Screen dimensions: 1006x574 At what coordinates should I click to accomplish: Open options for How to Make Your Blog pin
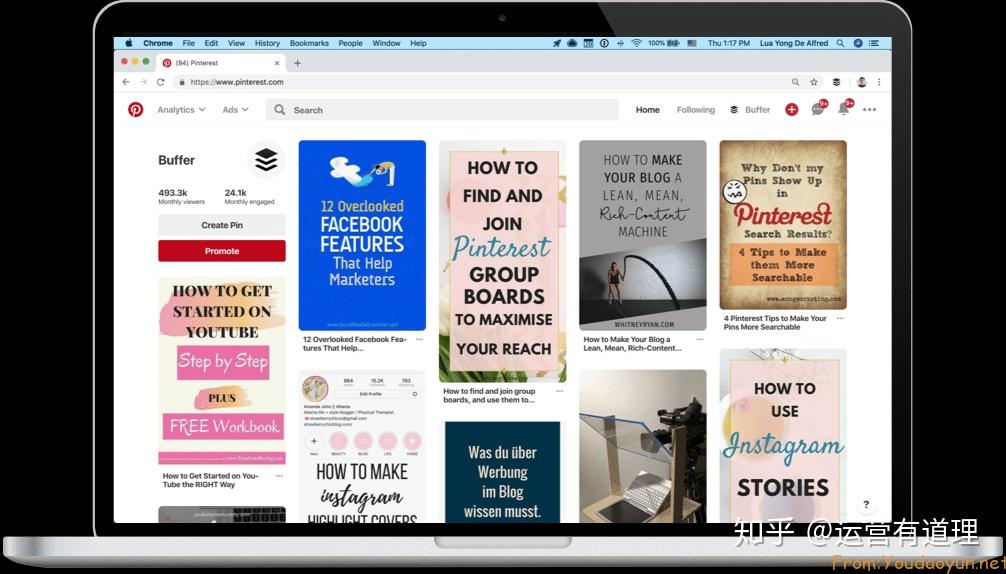click(x=699, y=339)
